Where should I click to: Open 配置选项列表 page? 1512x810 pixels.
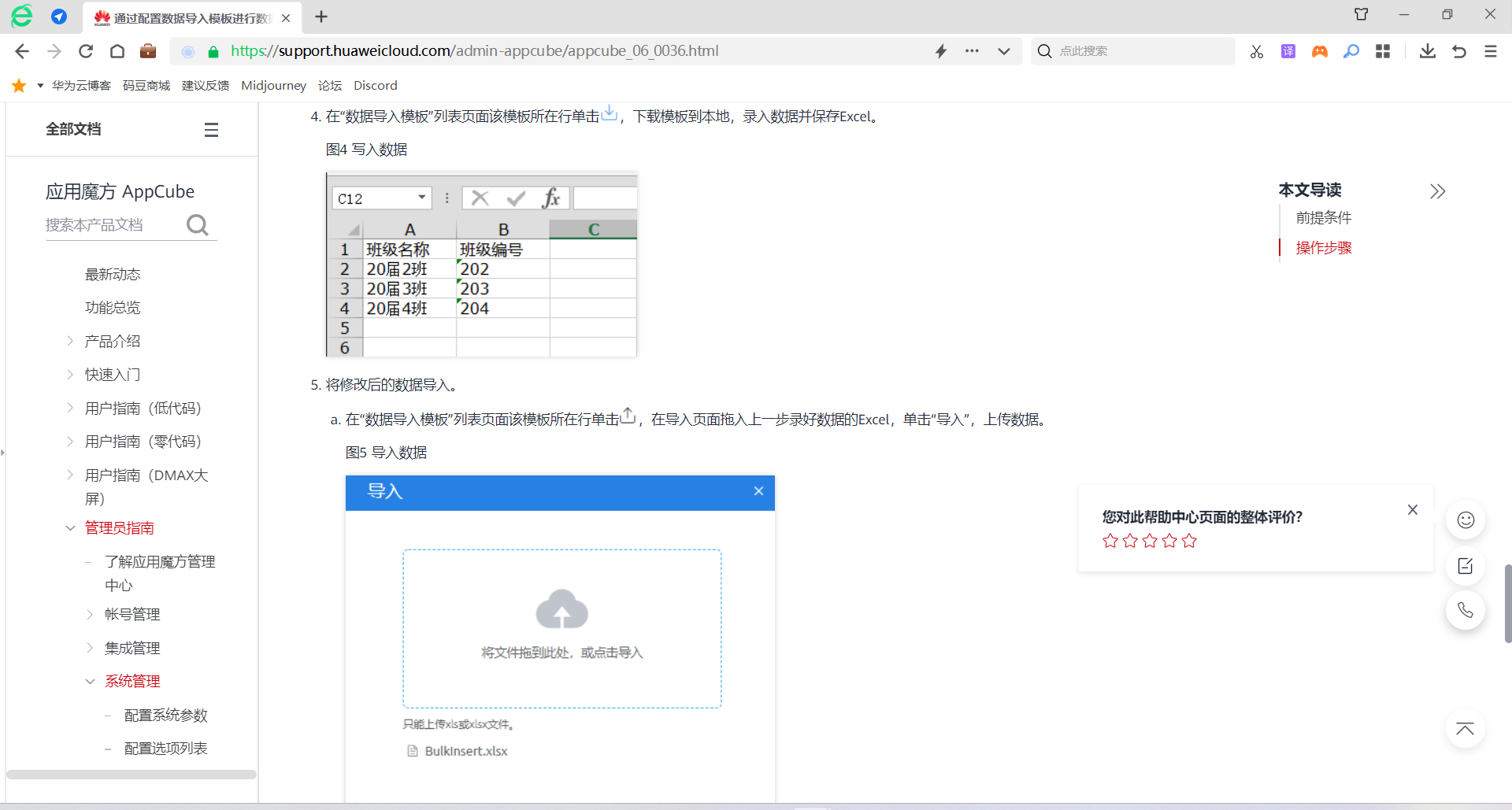166,748
